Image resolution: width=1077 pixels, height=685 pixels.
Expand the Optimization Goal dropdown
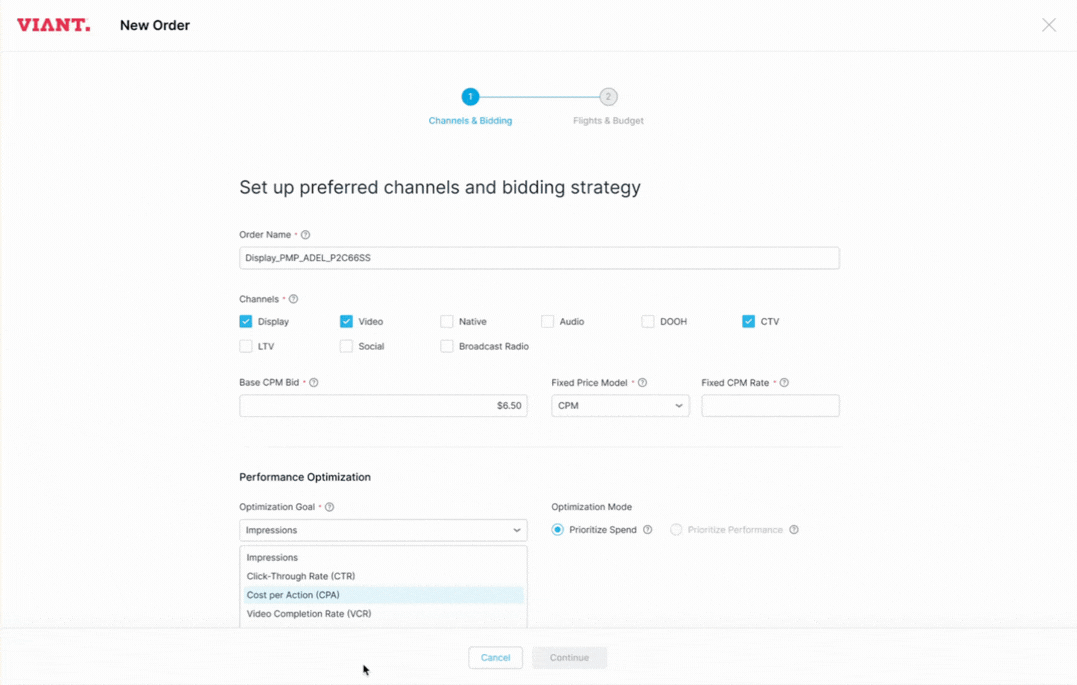tap(383, 530)
